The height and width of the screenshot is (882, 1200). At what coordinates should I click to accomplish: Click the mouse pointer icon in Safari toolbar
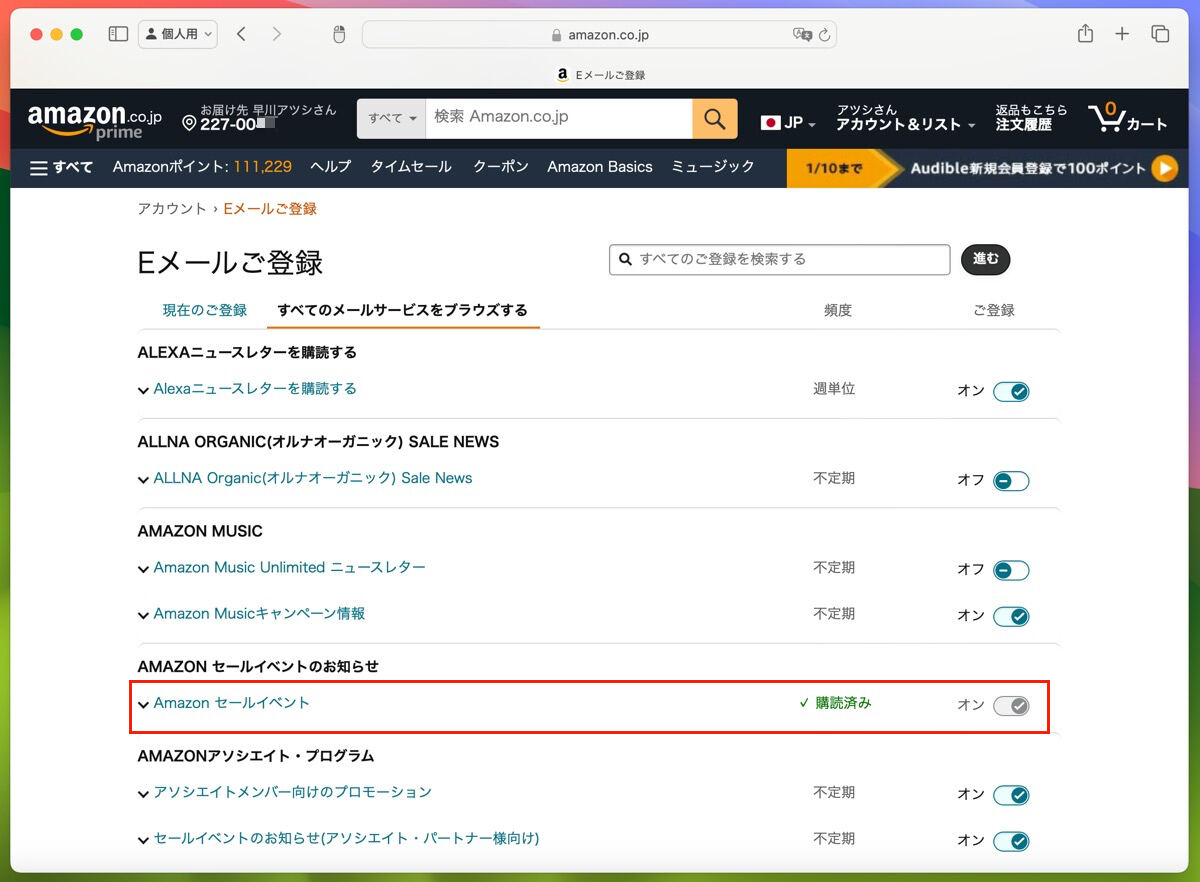(339, 35)
